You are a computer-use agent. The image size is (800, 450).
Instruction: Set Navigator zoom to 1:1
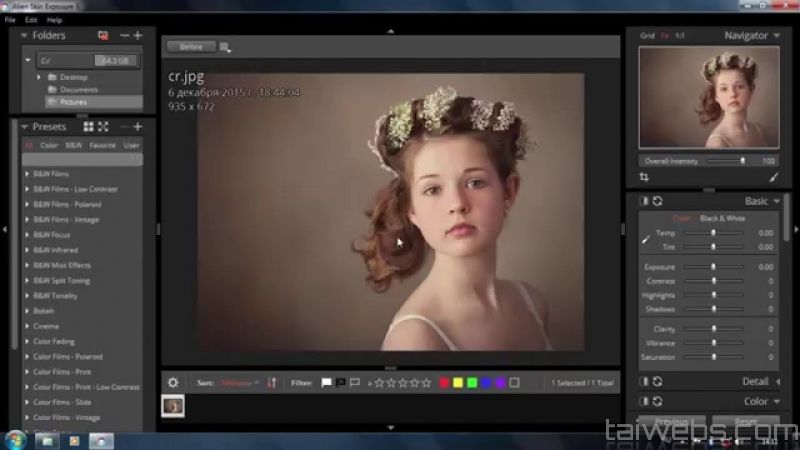680,36
